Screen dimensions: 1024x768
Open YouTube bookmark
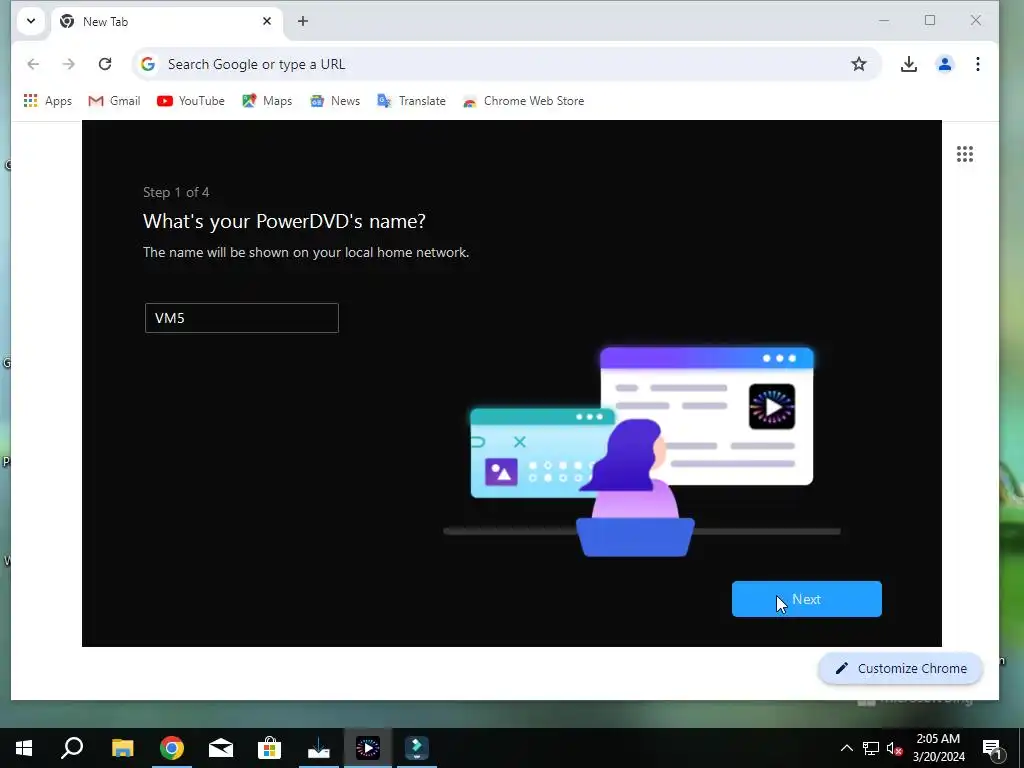191,101
